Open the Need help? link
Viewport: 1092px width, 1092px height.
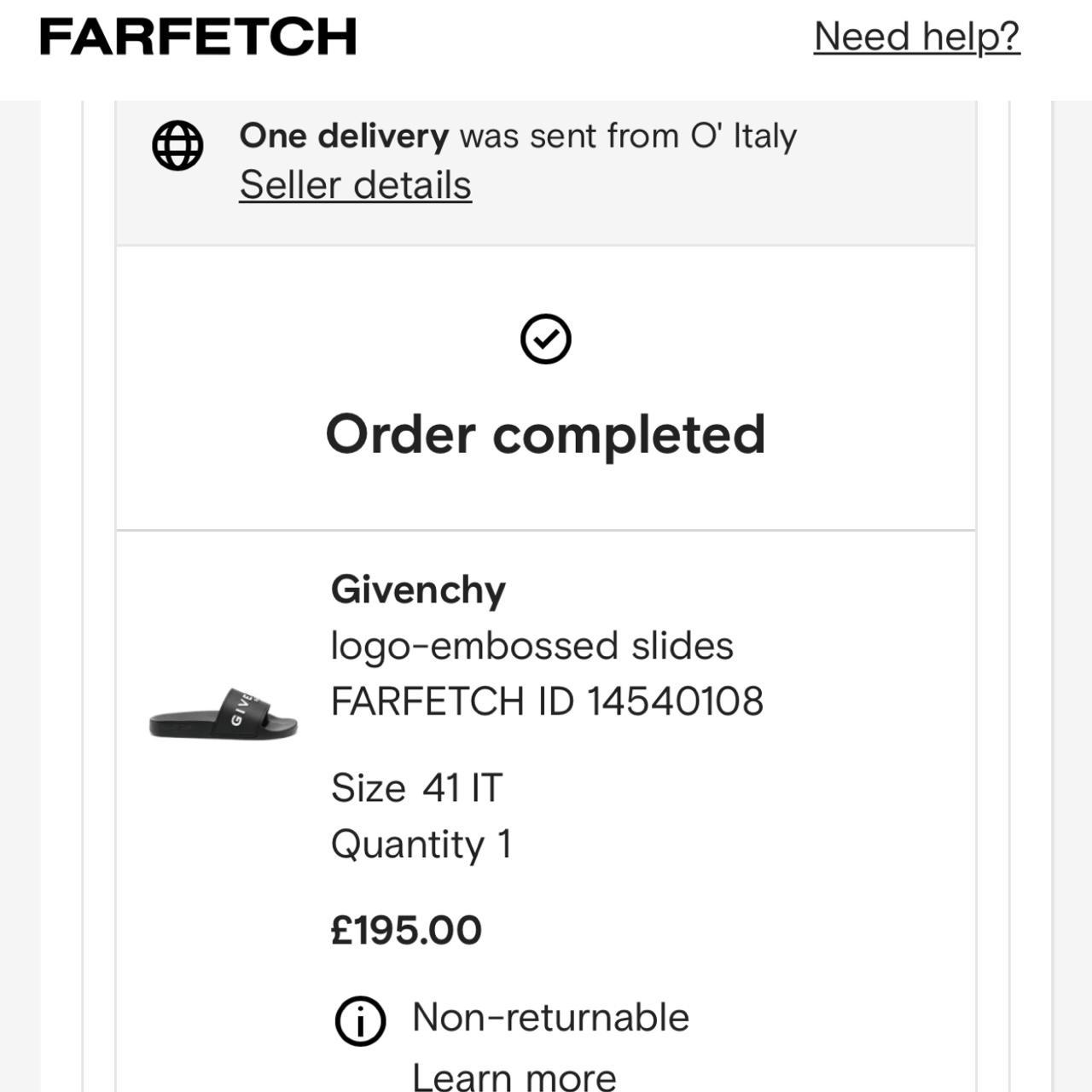[917, 37]
